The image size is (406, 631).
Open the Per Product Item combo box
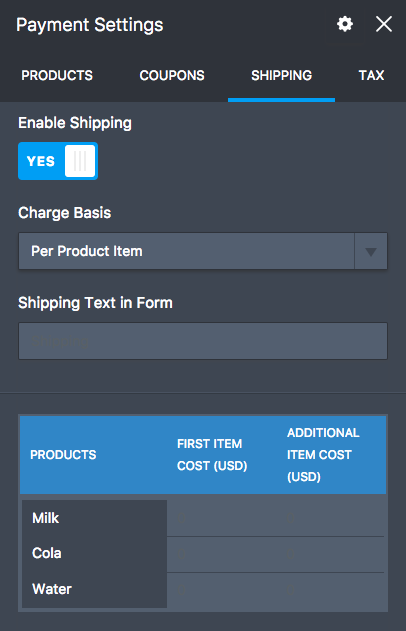pos(203,251)
